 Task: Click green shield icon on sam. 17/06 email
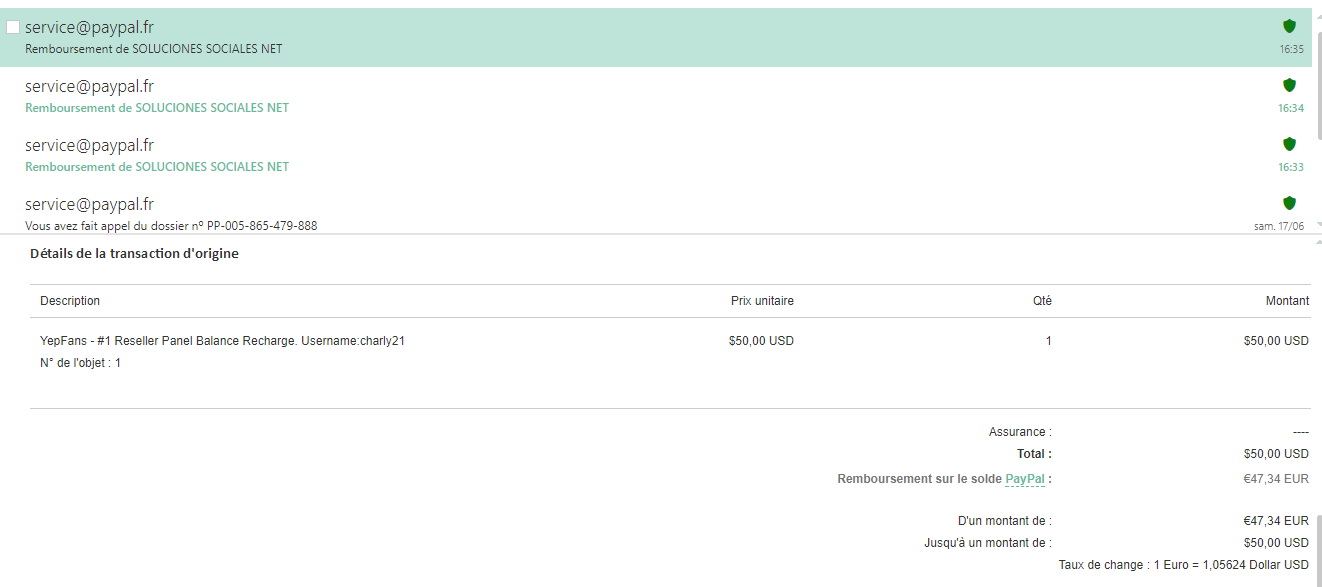[x=1289, y=203]
